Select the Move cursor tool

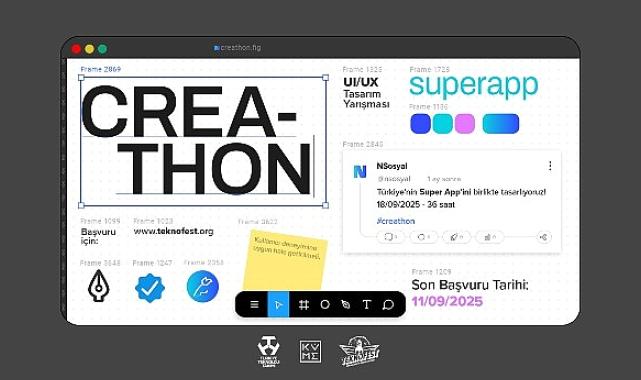[278, 305]
